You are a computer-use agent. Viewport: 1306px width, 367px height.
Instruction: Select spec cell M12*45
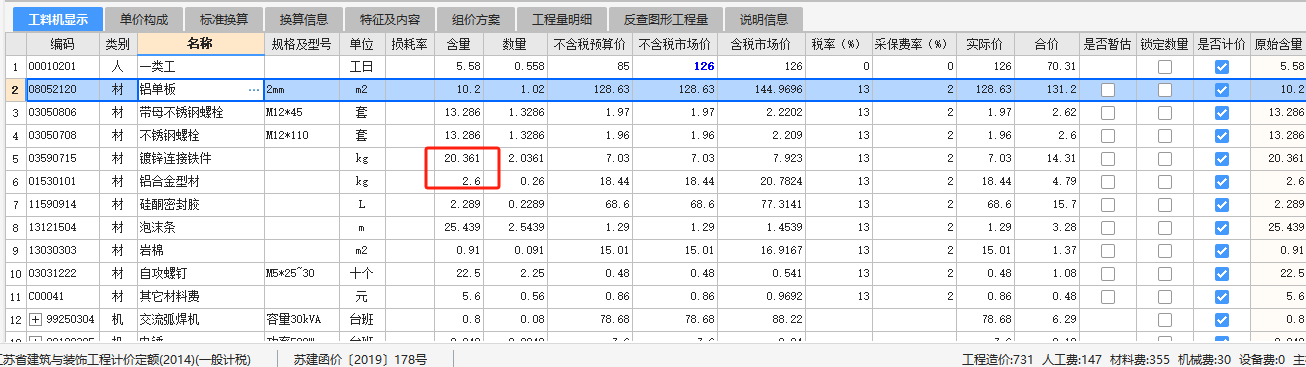[302, 112]
